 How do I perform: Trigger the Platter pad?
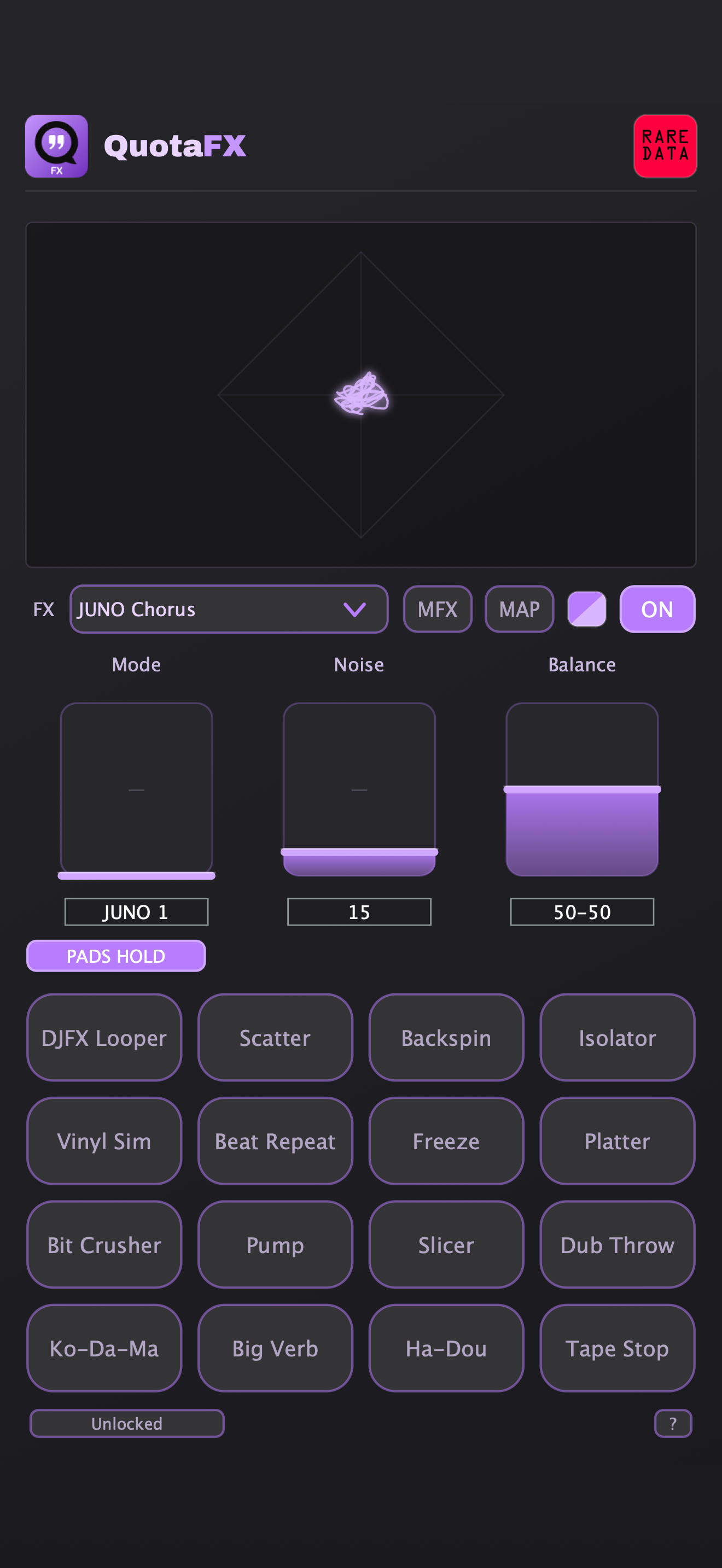click(618, 1142)
